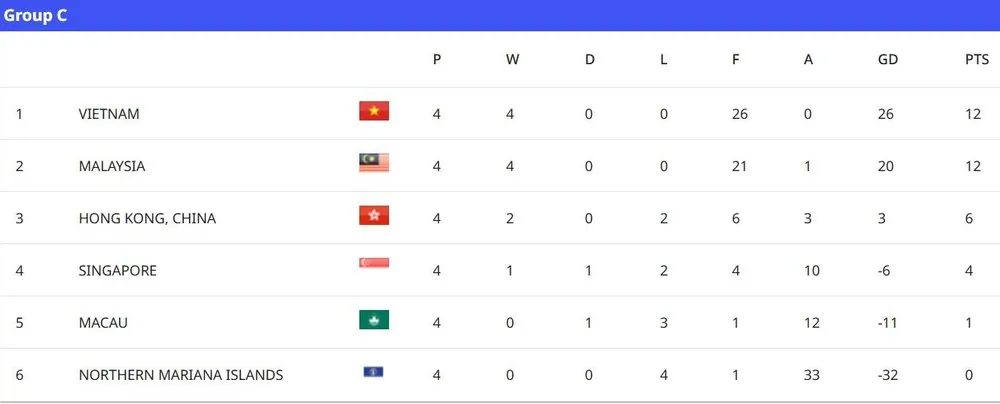Select NORTHERN MARIANA ISLANDS team name
This screenshot has height=404, width=1000.
181,375
